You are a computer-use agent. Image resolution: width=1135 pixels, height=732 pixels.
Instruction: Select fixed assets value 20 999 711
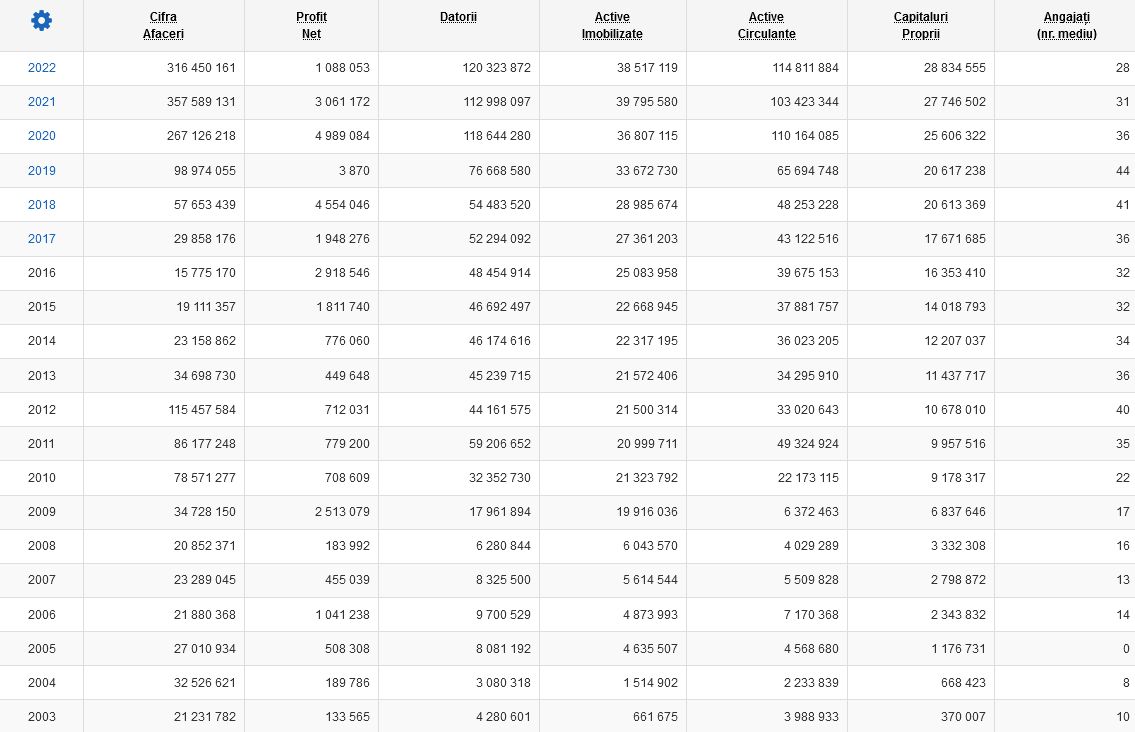pos(647,444)
